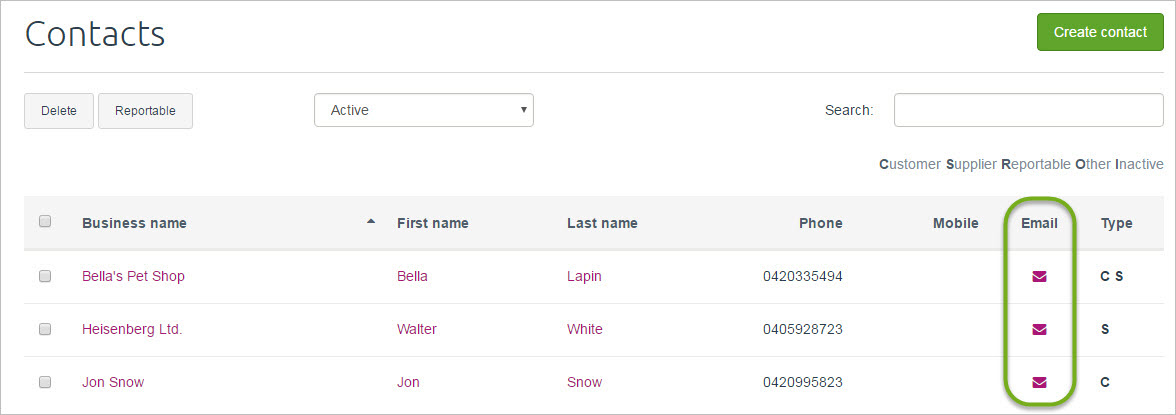This screenshot has width=1176, height=415.
Task: Click the Business name sort arrow
Action: [371, 221]
